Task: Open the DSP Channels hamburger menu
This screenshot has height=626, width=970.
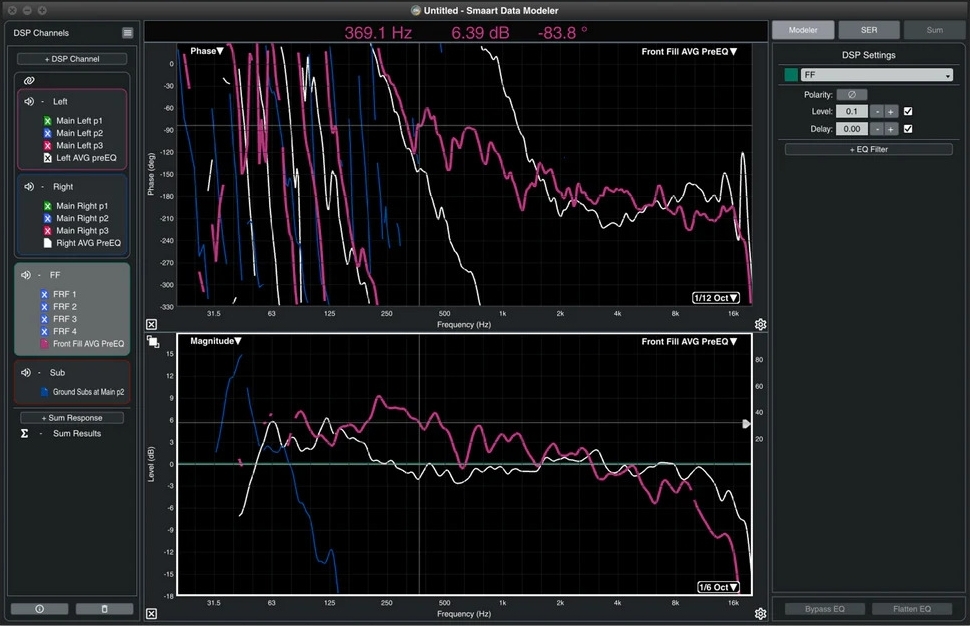Action: pyautogui.click(x=127, y=33)
